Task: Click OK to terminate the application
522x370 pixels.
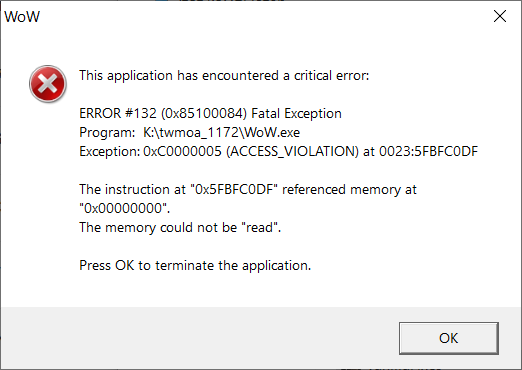Action: click(x=449, y=338)
